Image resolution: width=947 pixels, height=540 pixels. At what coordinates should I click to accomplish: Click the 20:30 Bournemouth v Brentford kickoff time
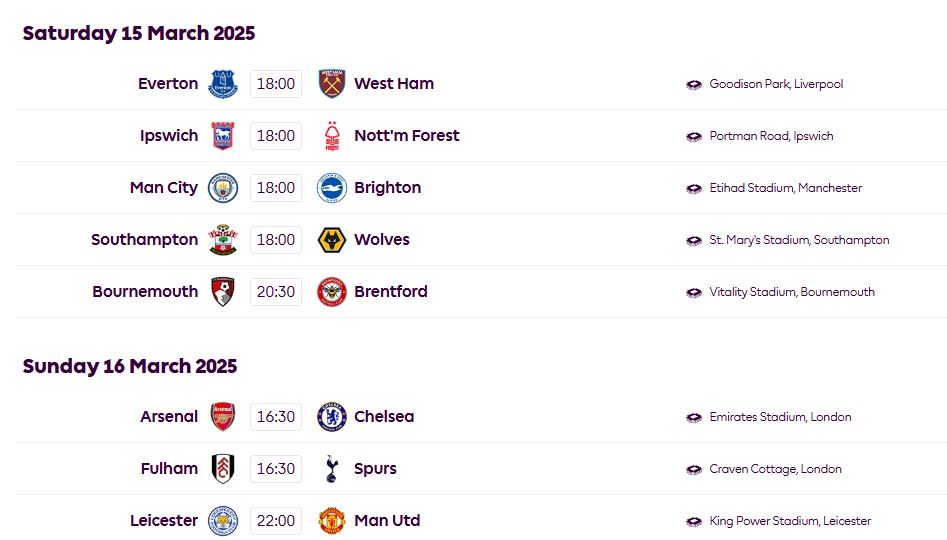pyautogui.click(x=276, y=292)
